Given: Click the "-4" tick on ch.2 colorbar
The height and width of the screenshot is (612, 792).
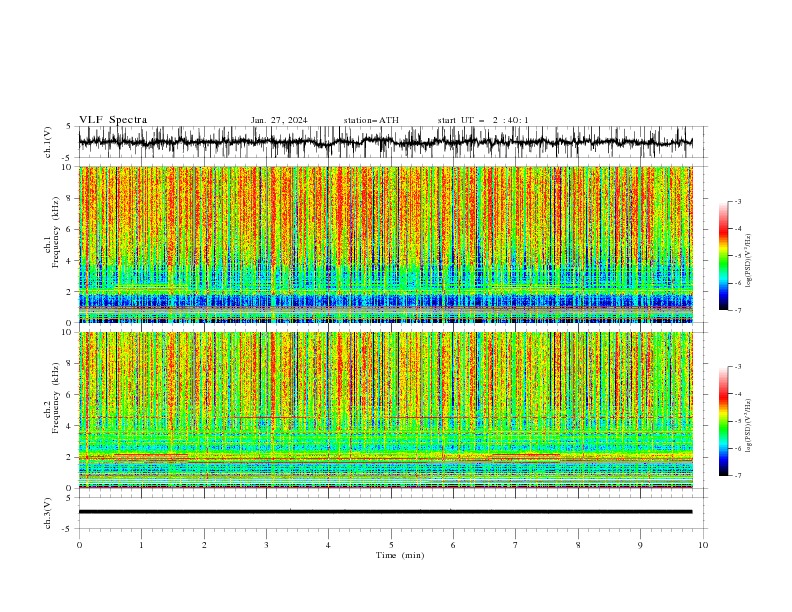Looking at the screenshot, I should 738,394.
